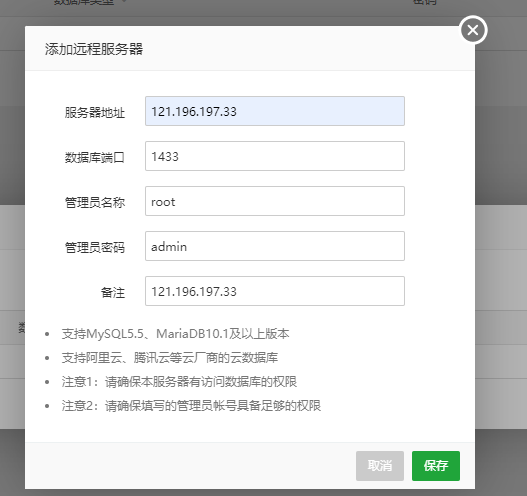The image size is (527, 496).
Task: Click the 注意1 server access permission note
Action: pos(179,382)
